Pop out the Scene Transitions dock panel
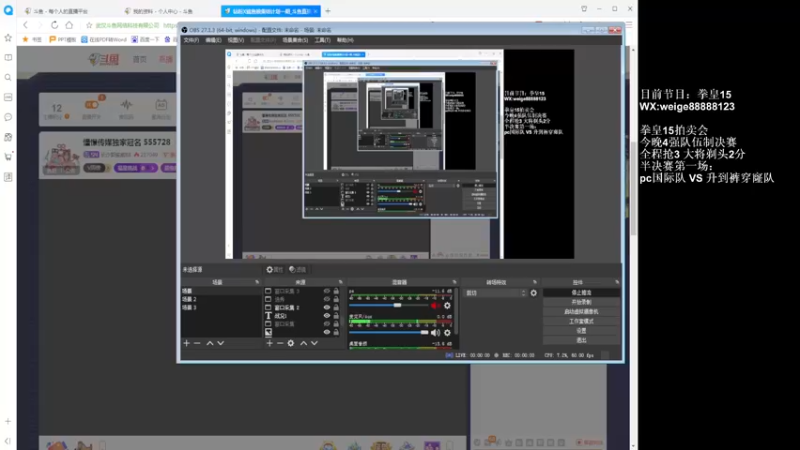This screenshot has width=800, height=450. 535,282
